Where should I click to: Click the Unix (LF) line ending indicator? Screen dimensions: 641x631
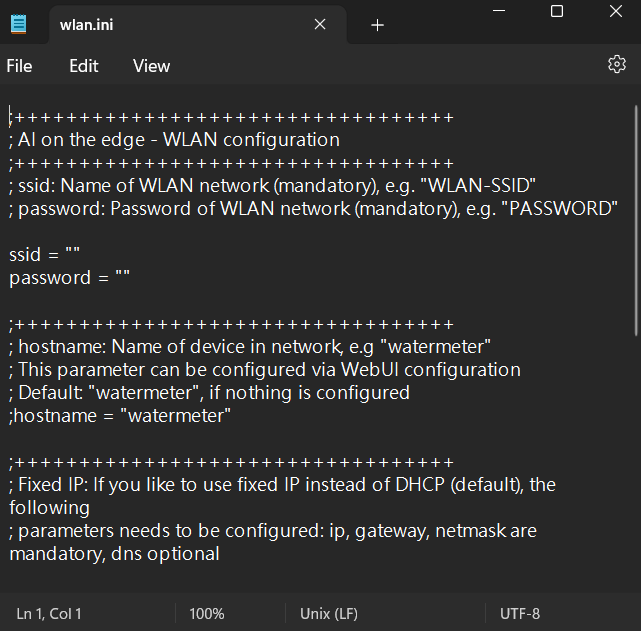329,613
